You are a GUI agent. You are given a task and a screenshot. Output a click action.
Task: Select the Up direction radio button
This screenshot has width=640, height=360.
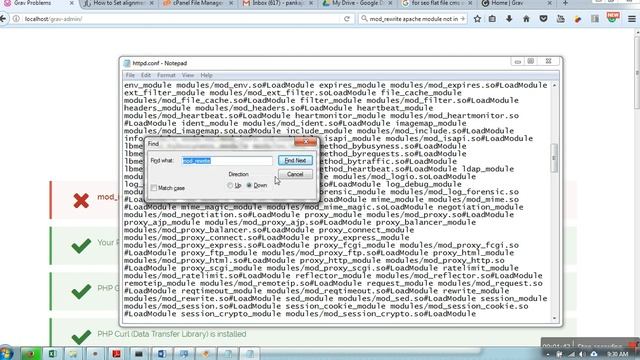tap(230, 185)
